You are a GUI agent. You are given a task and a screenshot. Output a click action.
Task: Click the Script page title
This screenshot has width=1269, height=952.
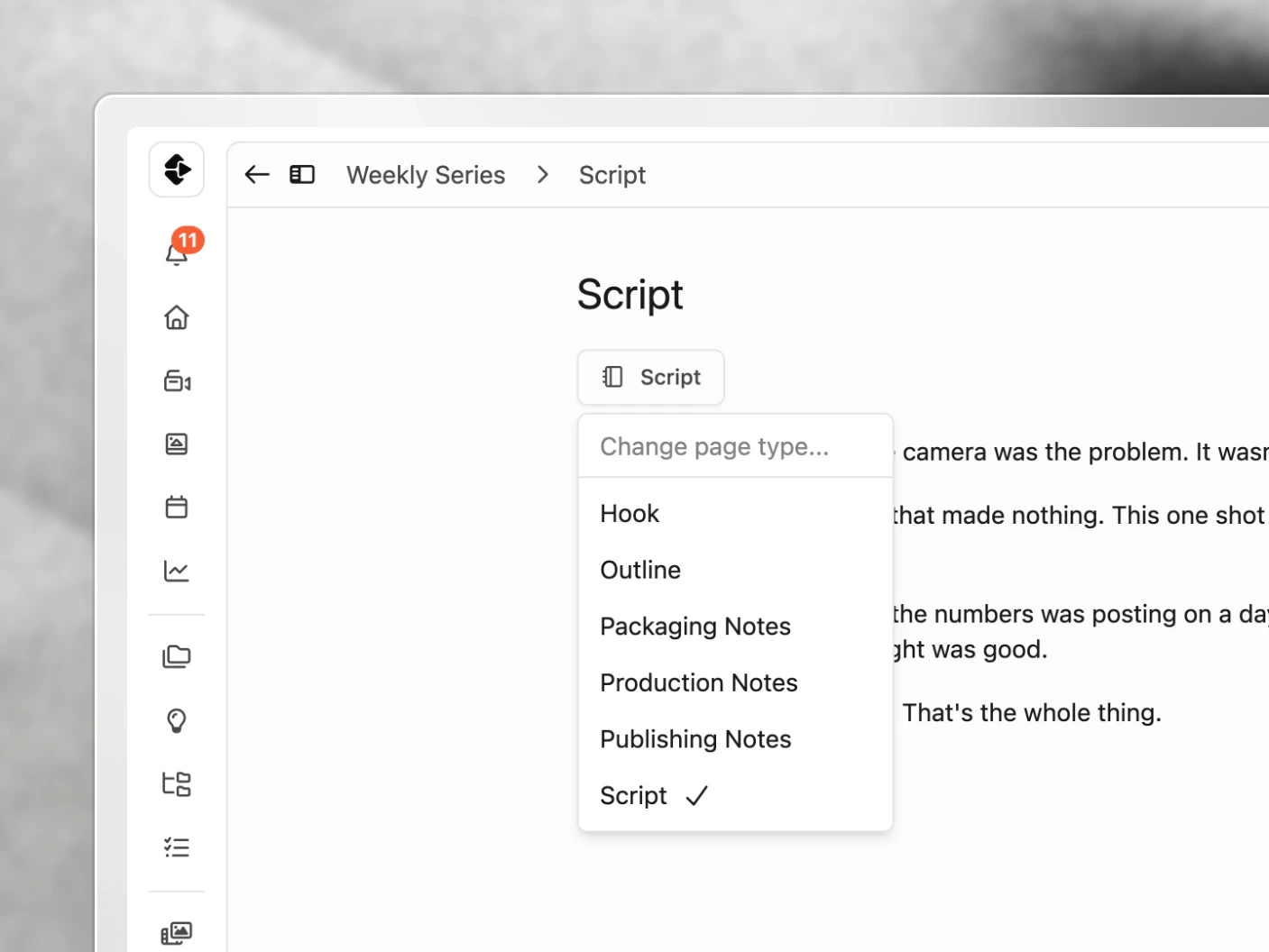[630, 295]
